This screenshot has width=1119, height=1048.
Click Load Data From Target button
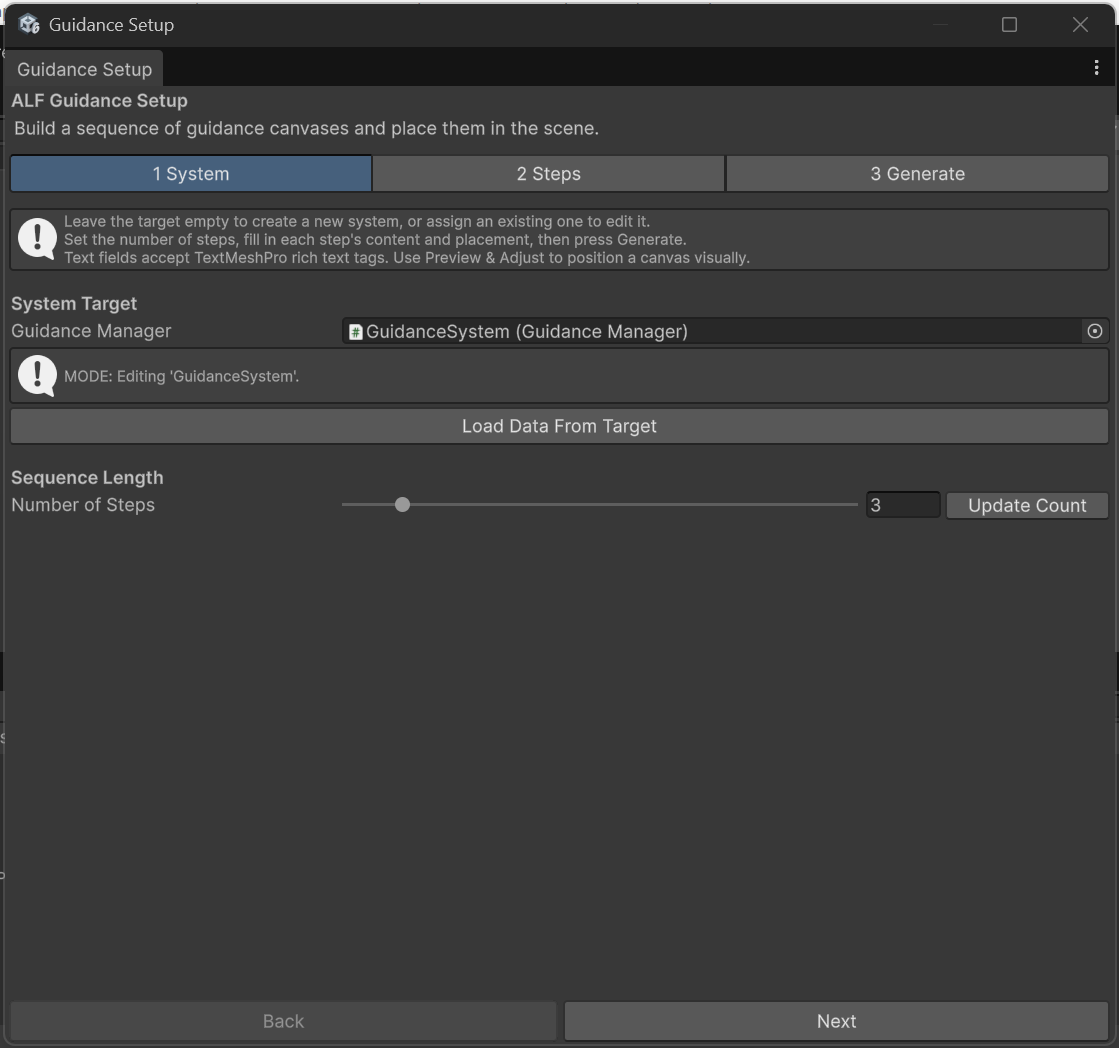[x=559, y=426]
